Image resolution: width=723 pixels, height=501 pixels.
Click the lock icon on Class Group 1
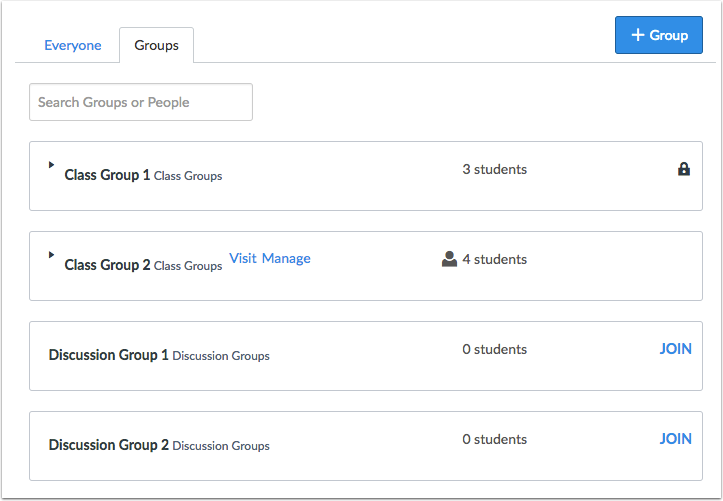tap(684, 170)
